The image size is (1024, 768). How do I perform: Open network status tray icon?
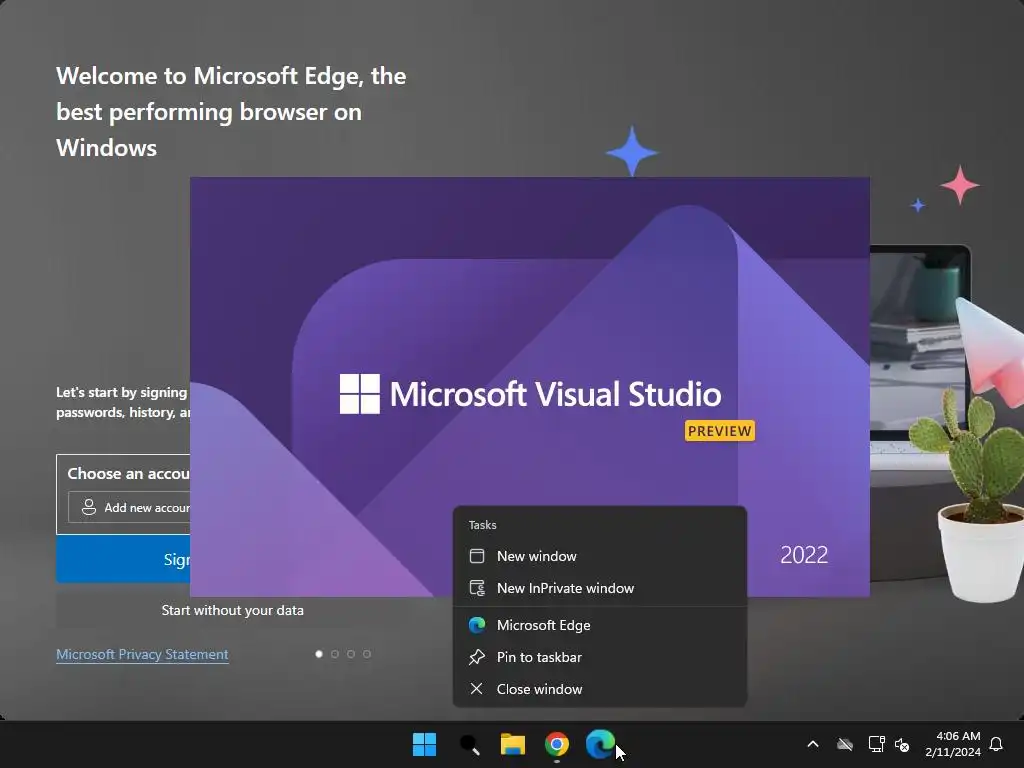point(876,744)
